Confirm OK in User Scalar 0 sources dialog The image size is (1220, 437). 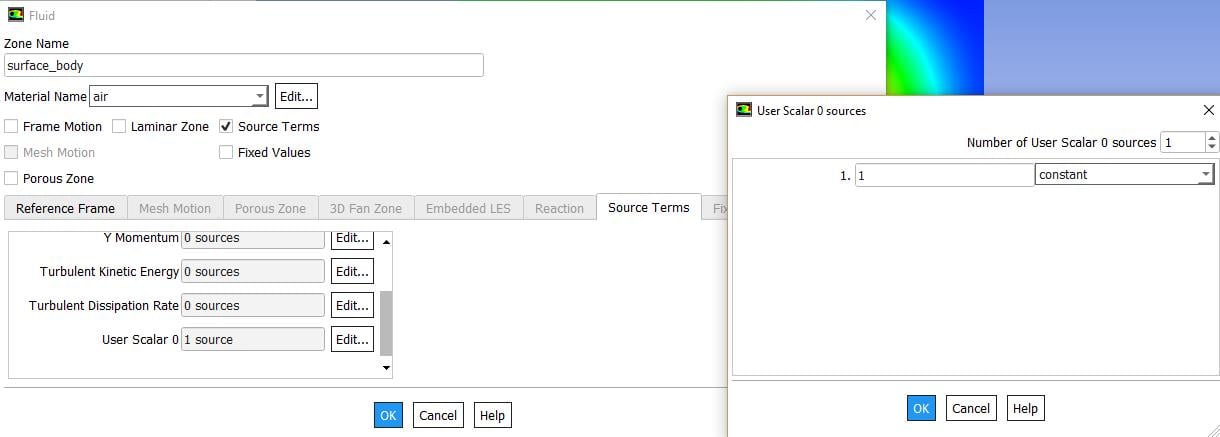click(921, 408)
